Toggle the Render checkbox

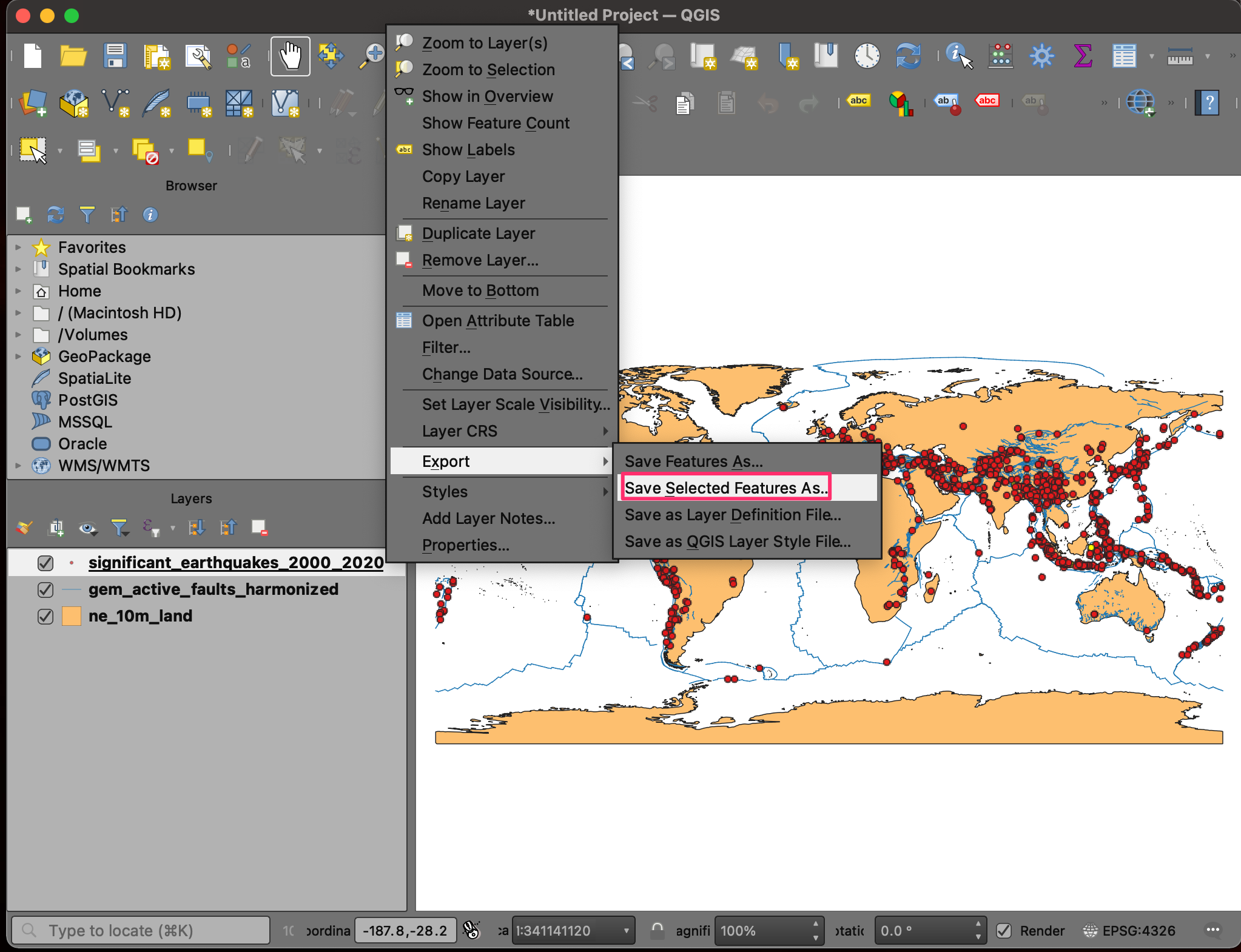click(1004, 931)
